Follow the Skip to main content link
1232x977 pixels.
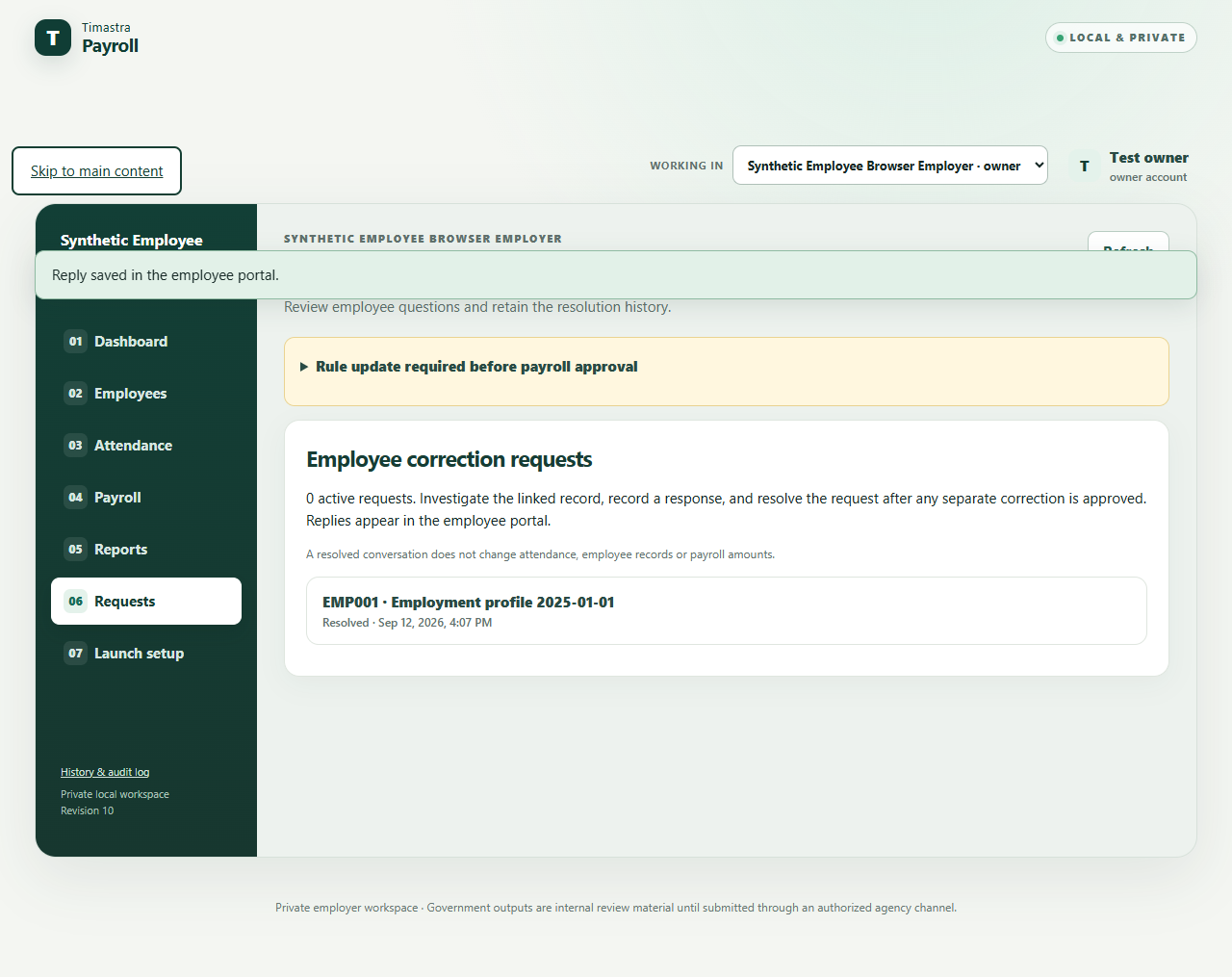click(x=96, y=171)
